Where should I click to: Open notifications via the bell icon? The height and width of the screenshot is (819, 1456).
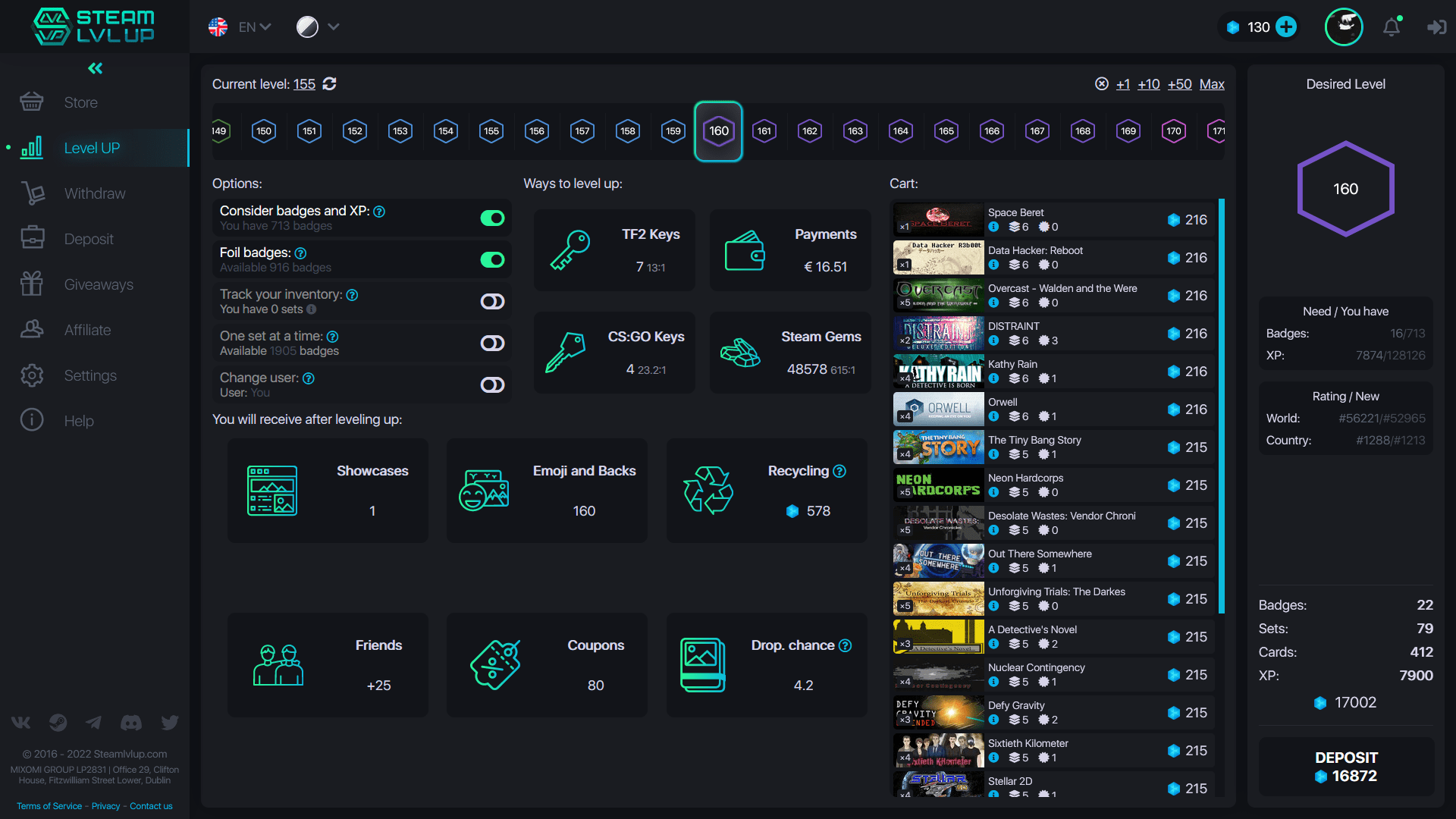click(1392, 27)
